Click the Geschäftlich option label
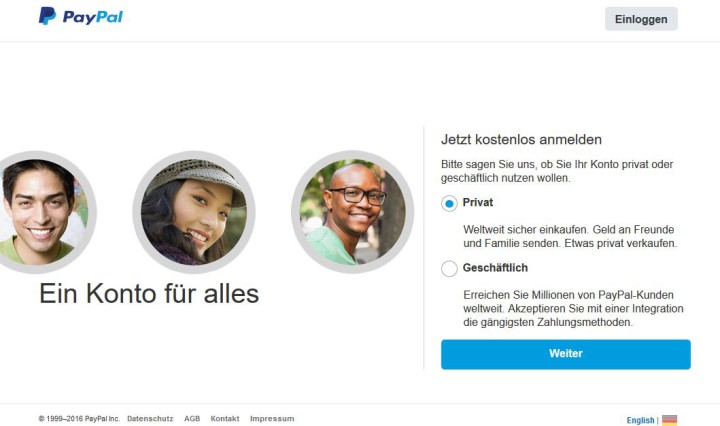Viewport: 720px width, 426px height. 495,268
